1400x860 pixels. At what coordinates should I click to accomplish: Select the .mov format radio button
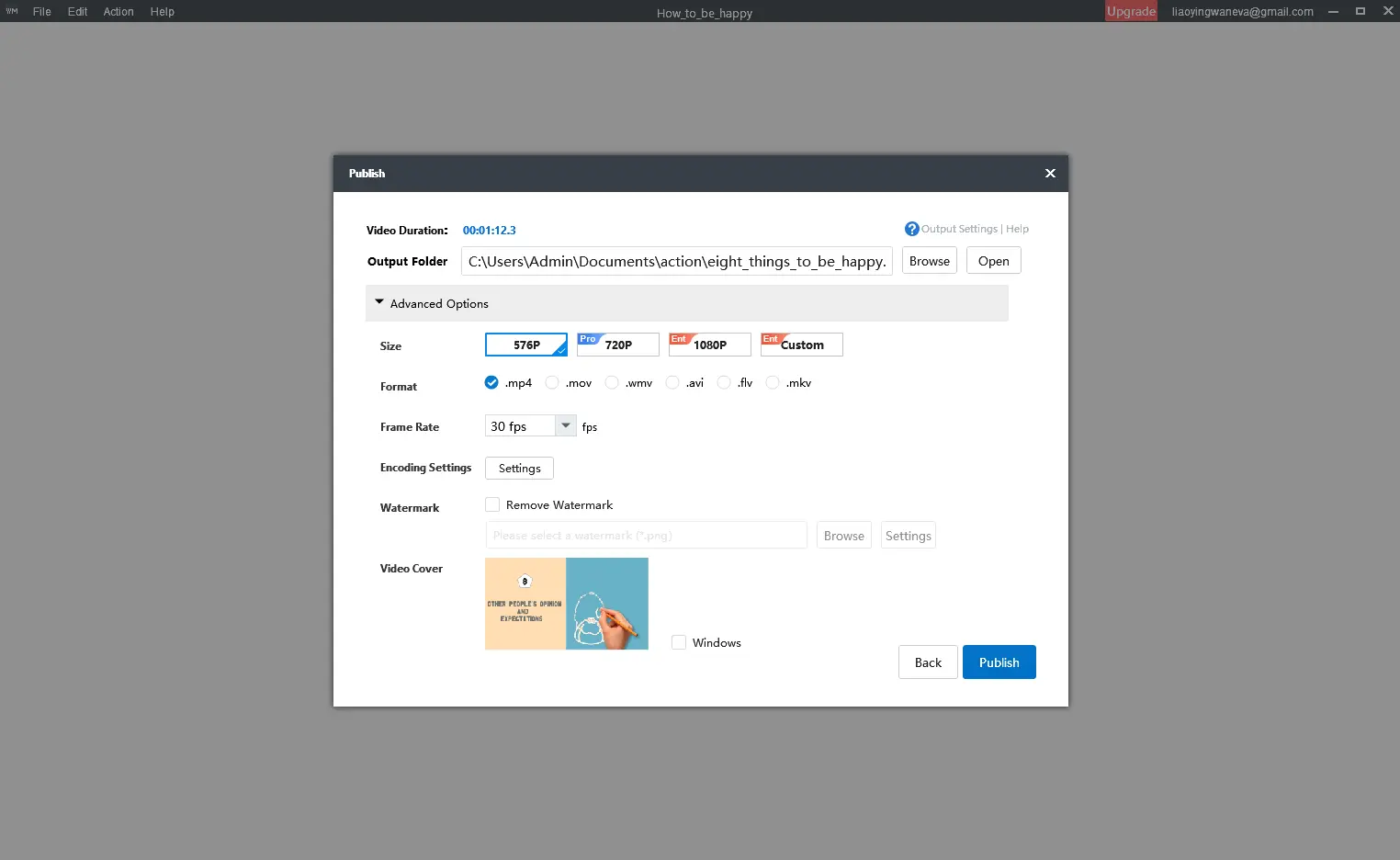[552, 383]
